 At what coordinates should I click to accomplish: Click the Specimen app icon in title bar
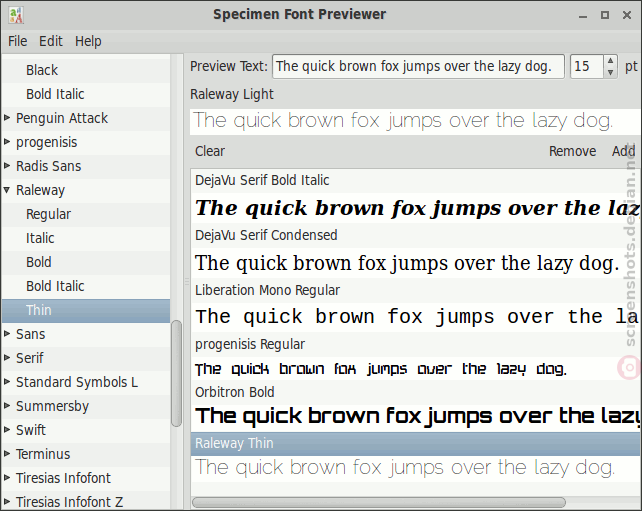pos(16,15)
